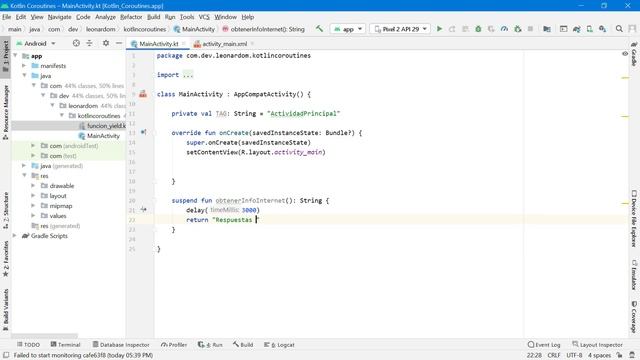Open the profiler gauge icon in toolbar
Image resolution: width=640 pixels, height=360 pixels.
click(x=504, y=29)
